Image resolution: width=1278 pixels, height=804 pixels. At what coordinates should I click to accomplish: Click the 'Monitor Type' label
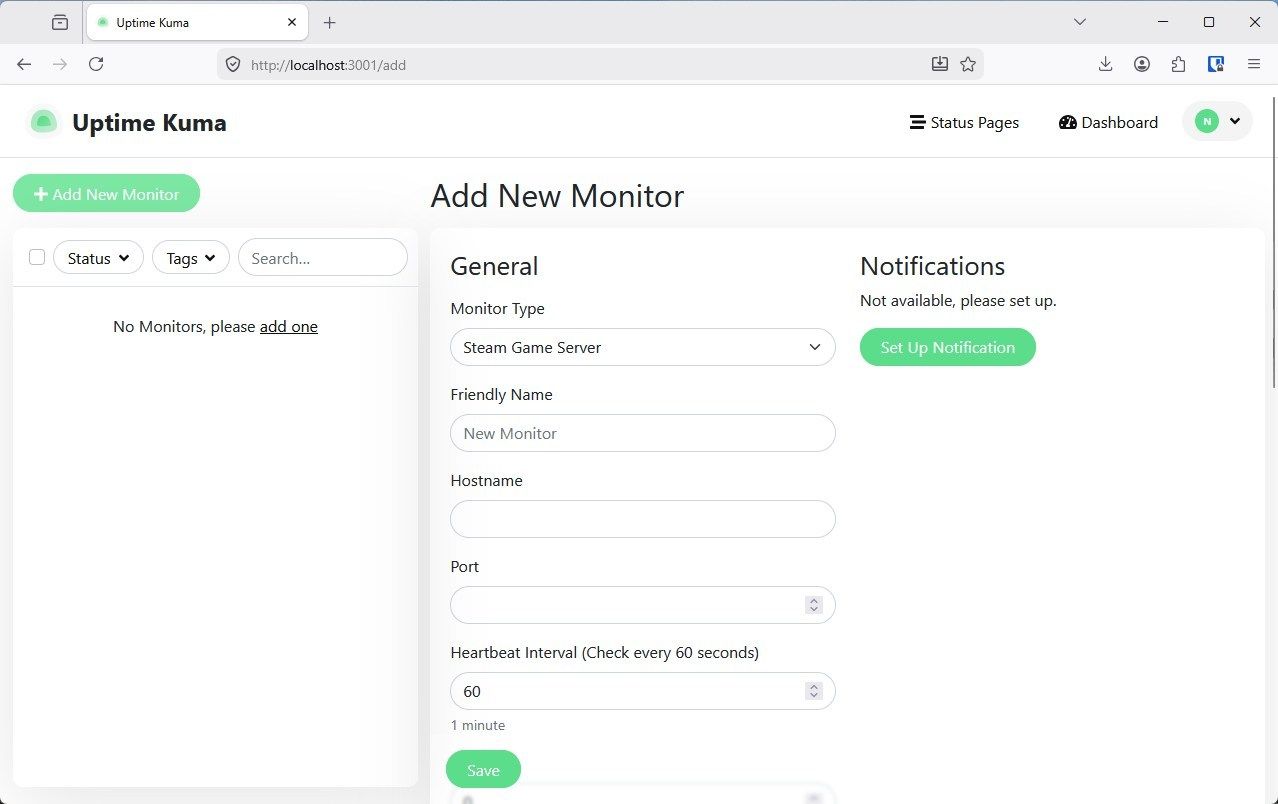pos(498,309)
